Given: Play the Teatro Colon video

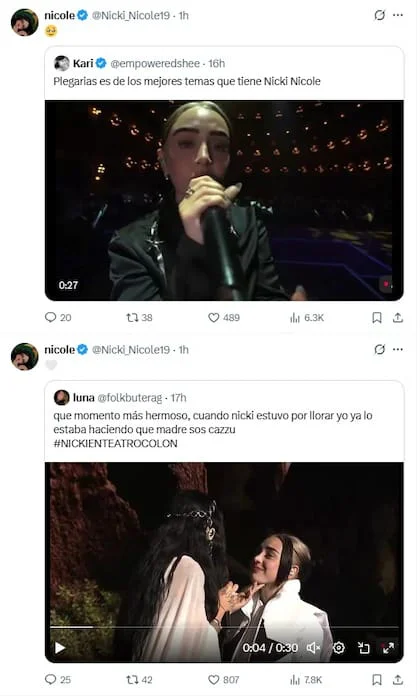Looking at the screenshot, I should pyautogui.click(x=60, y=648).
